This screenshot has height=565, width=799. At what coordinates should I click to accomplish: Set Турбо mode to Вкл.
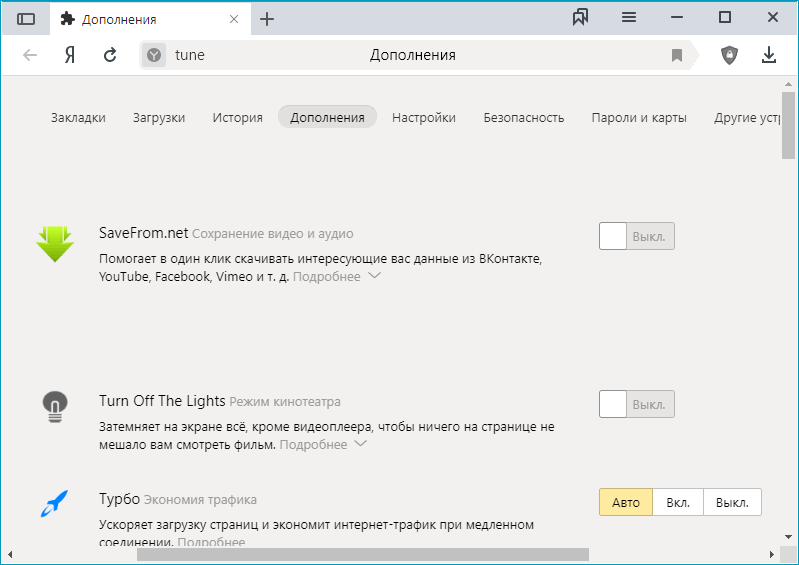tap(678, 502)
